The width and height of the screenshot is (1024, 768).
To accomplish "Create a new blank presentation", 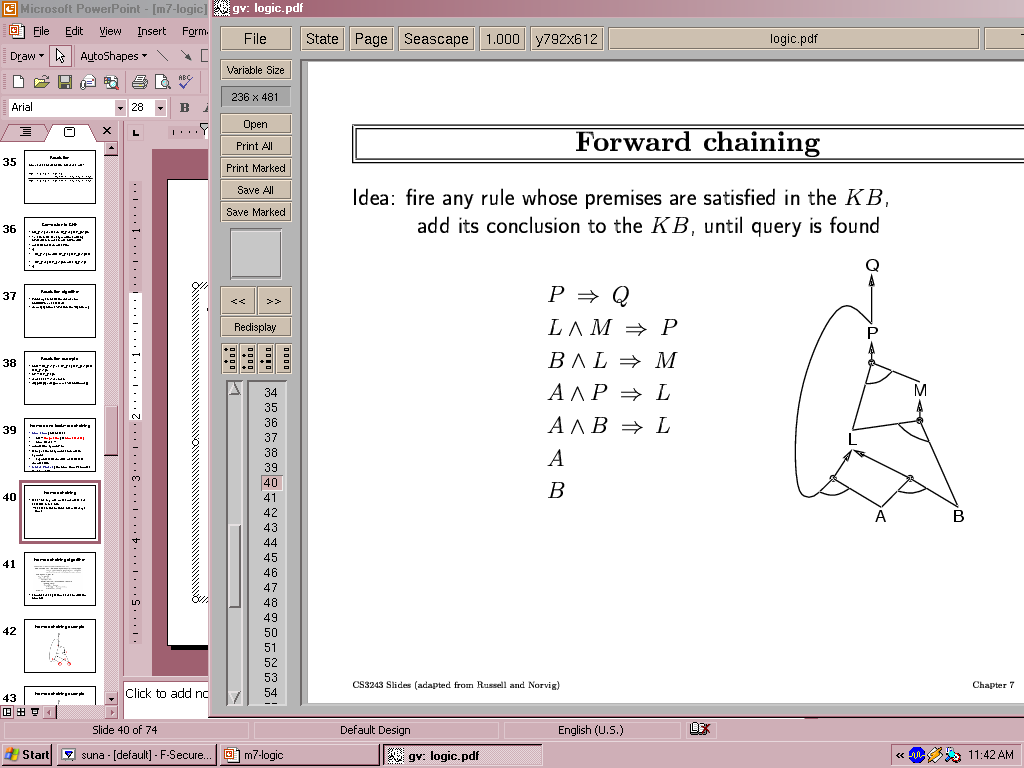I will click(x=18, y=82).
